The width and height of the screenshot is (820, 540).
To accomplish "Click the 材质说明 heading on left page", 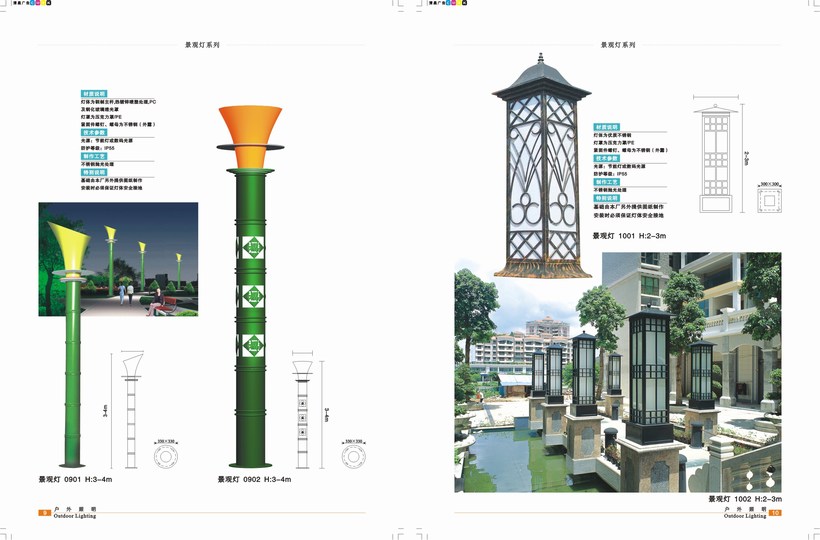I will click(94, 91).
